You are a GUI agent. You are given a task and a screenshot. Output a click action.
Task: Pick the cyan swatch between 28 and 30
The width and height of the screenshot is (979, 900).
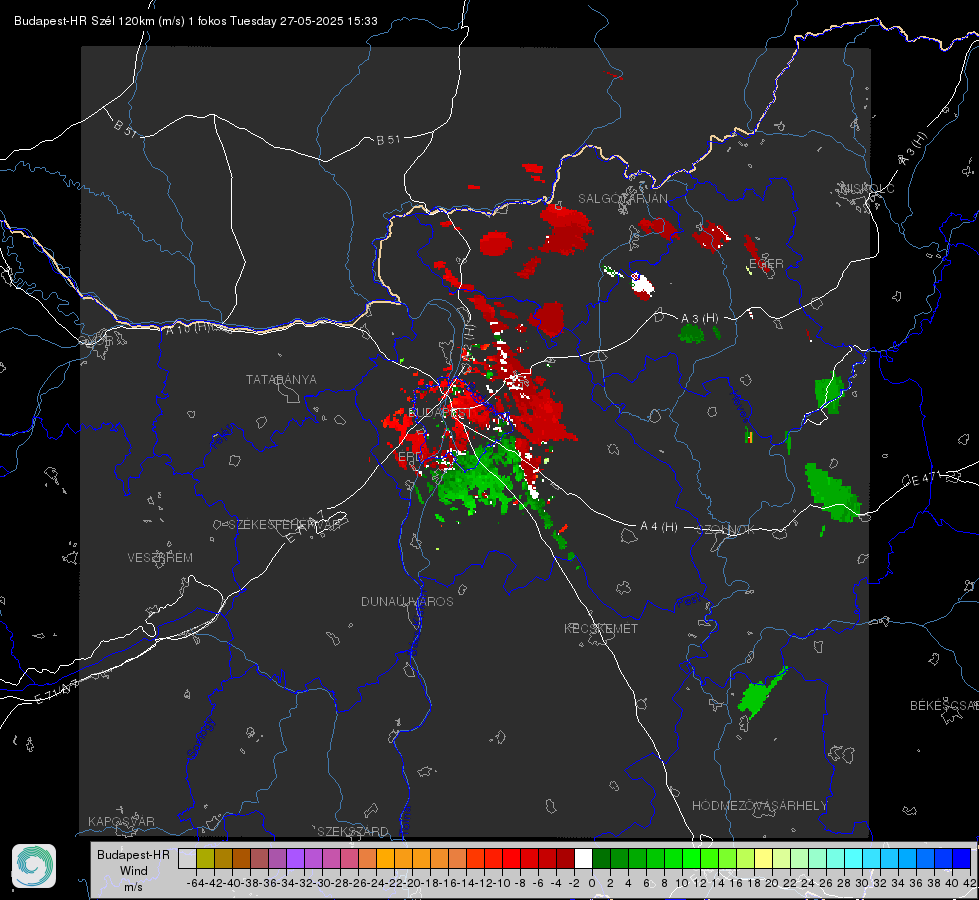(x=854, y=858)
